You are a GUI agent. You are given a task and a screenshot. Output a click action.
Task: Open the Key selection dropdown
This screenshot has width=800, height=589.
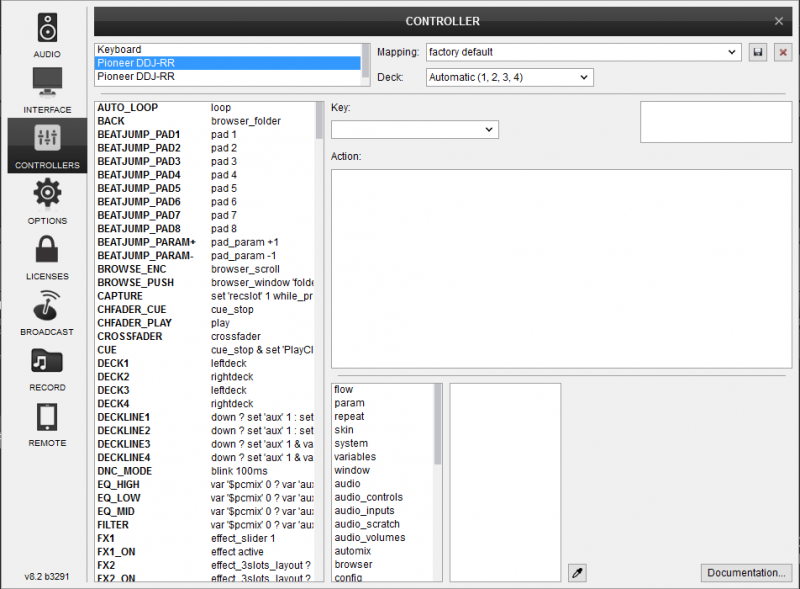(x=414, y=129)
